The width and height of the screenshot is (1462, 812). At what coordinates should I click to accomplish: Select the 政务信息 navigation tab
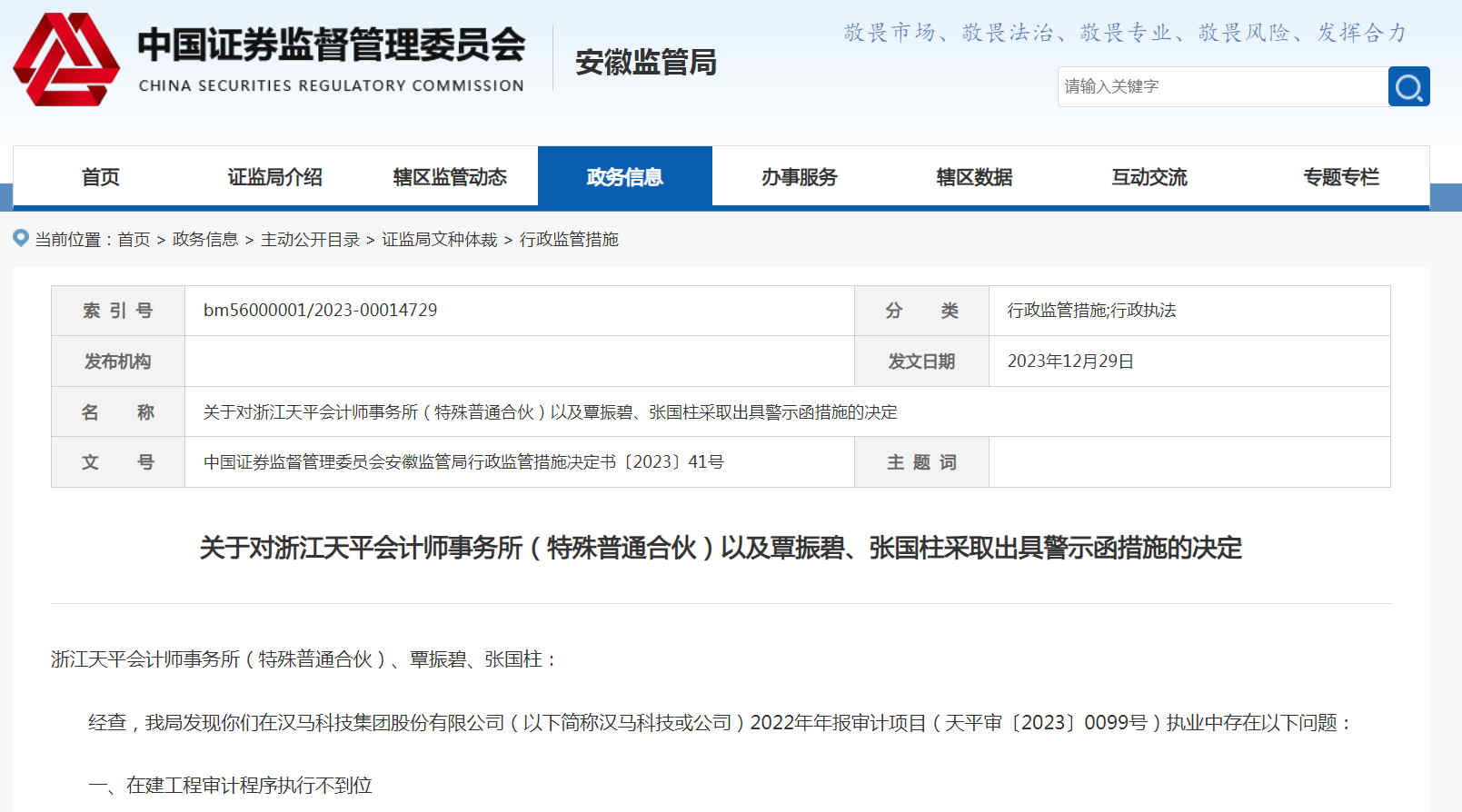tap(625, 177)
